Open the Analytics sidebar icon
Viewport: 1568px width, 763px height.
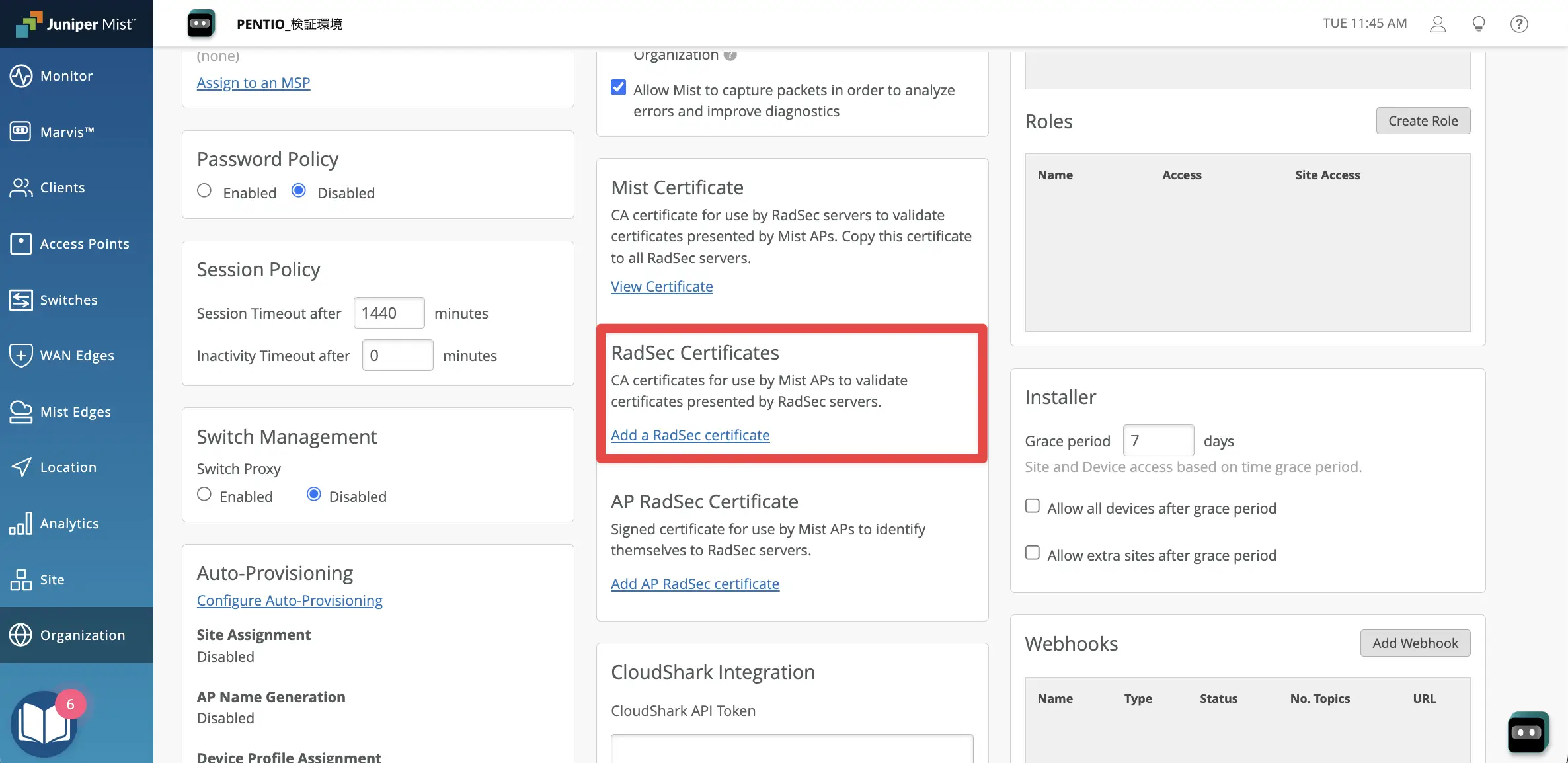click(x=20, y=523)
